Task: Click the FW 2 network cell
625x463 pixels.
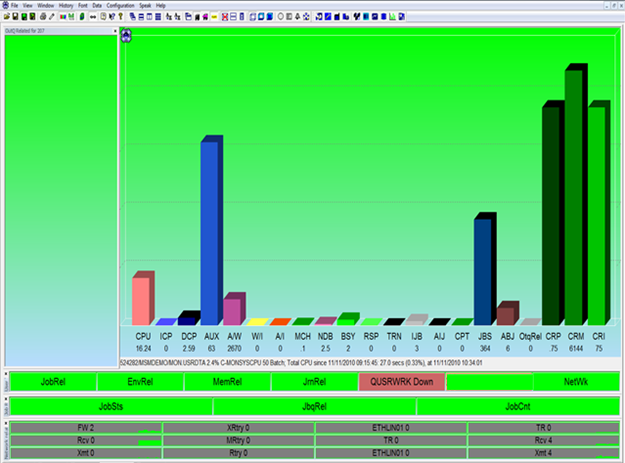Action: click(86, 427)
